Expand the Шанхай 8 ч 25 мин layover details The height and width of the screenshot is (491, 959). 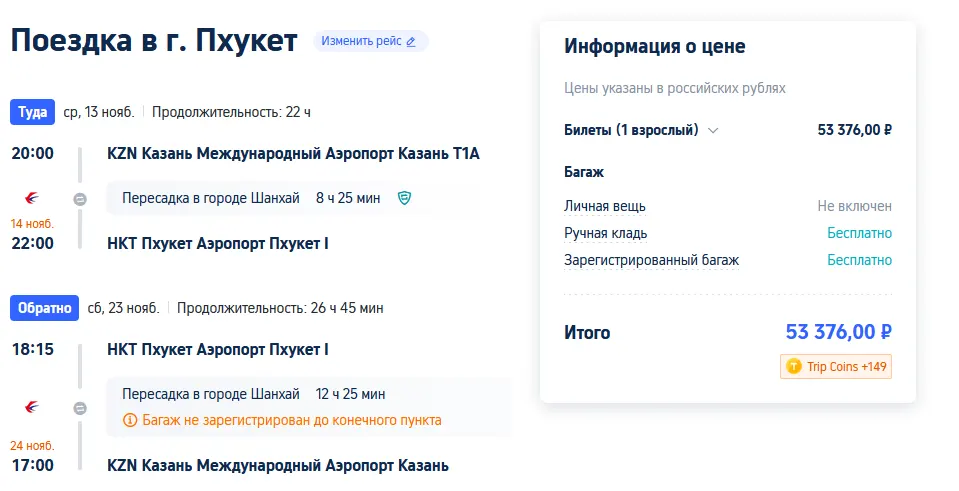pyautogui.click(x=251, y=198)
